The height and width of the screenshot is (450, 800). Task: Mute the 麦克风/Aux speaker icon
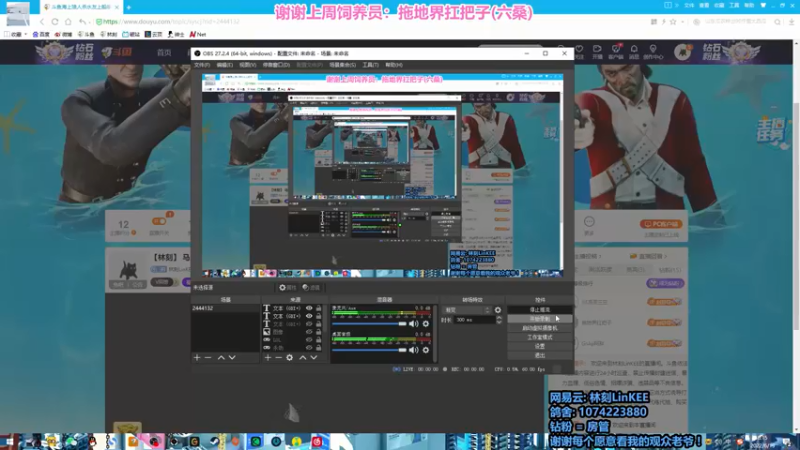(414, 323)
